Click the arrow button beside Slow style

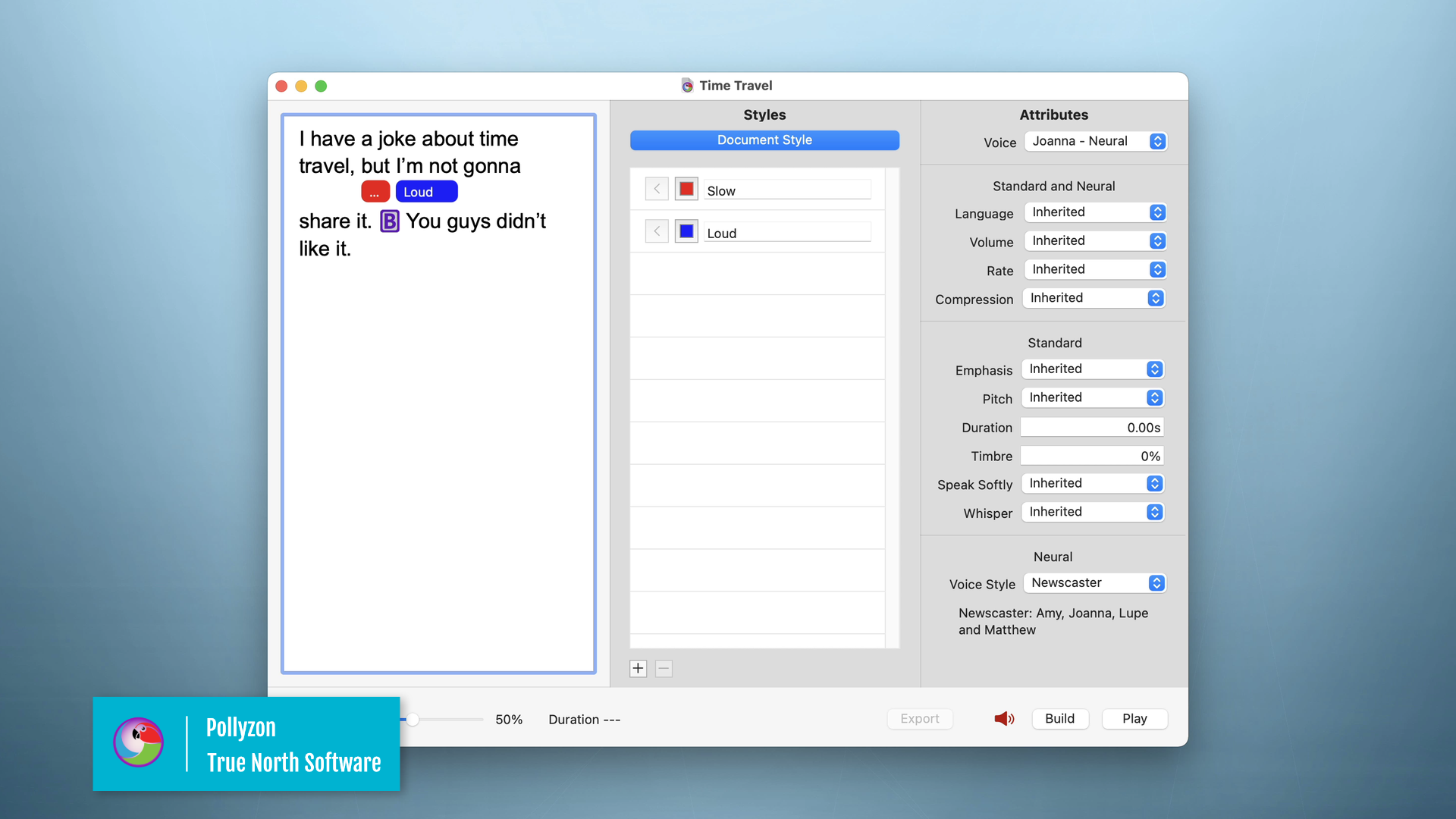pos(657,189)
